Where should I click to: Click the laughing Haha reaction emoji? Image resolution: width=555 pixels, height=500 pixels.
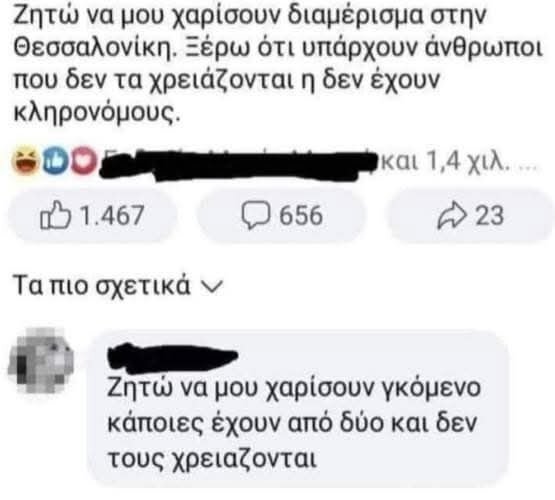click(x=25, y=160)
